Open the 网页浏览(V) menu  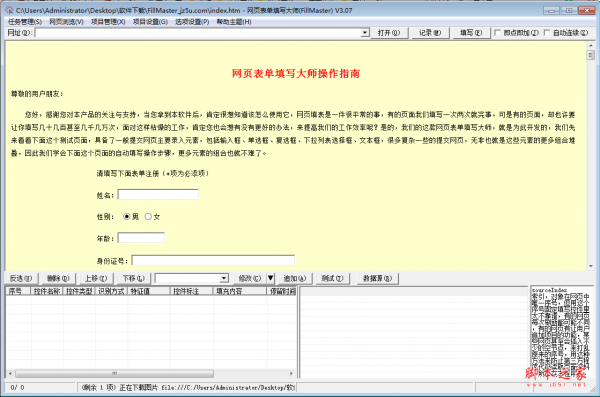(66, 22)
